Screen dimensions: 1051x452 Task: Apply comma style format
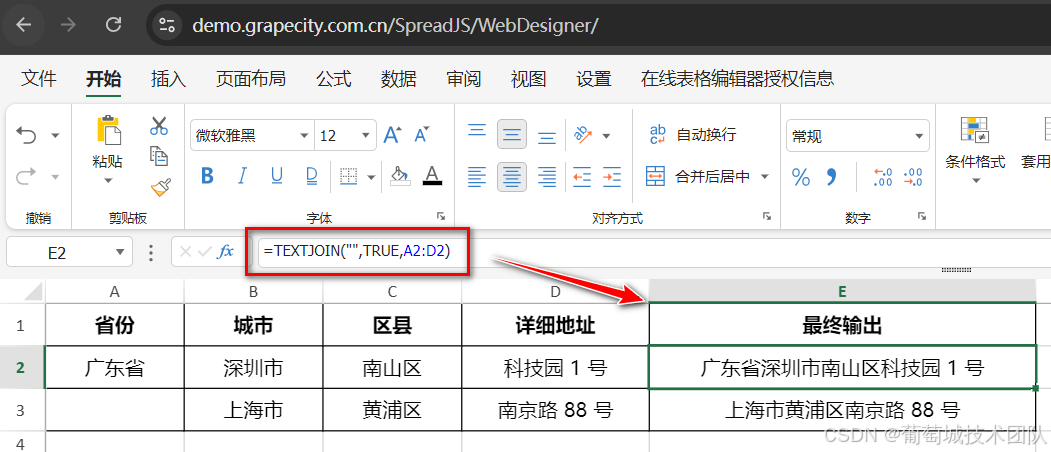point(831,178)
